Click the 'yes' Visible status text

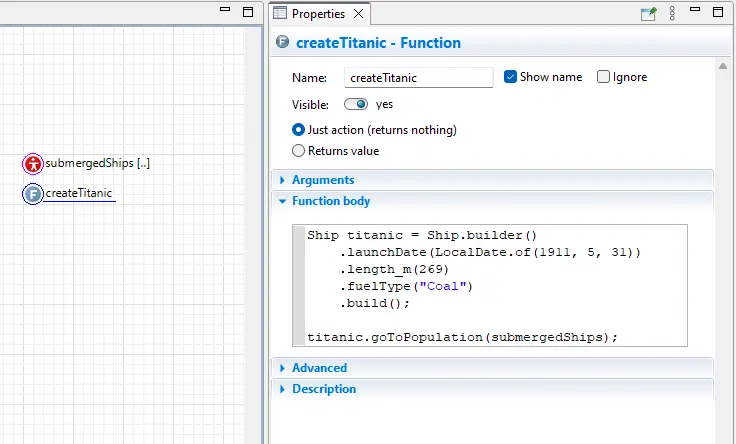(x=384, y=104)
